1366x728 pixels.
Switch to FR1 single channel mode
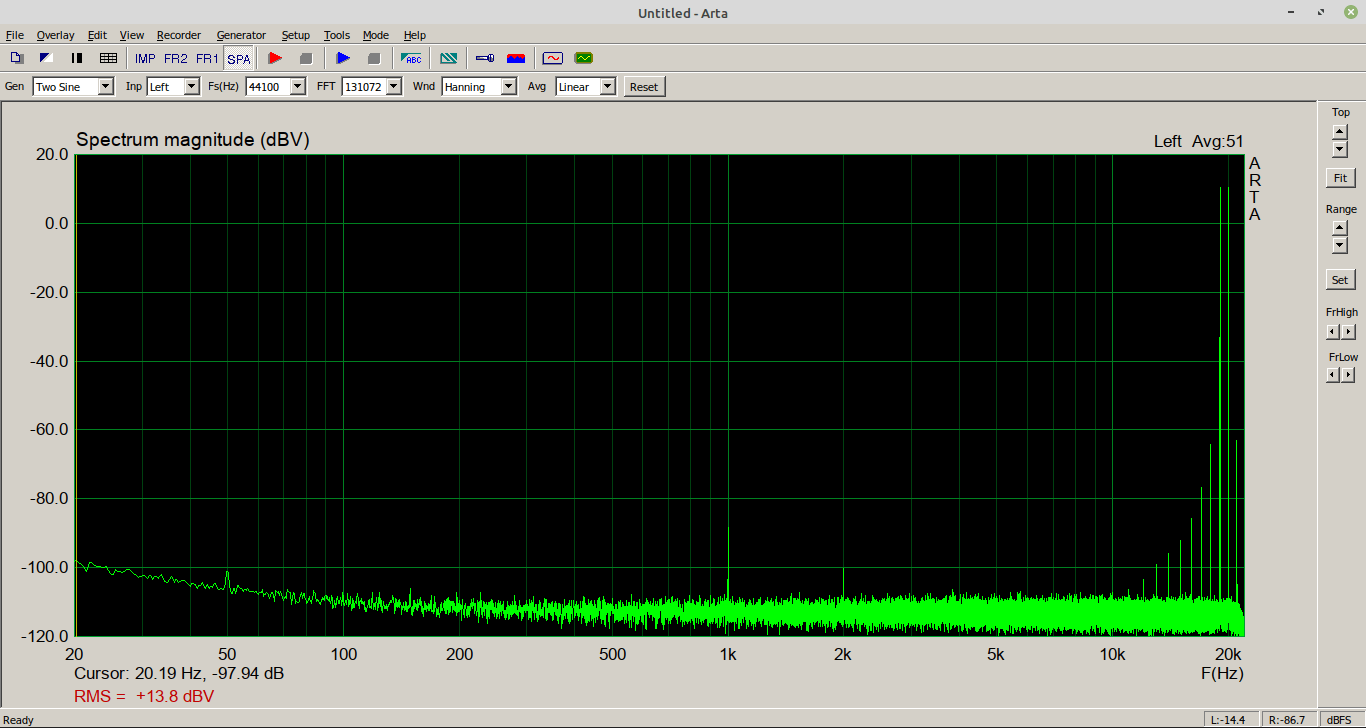207,58
